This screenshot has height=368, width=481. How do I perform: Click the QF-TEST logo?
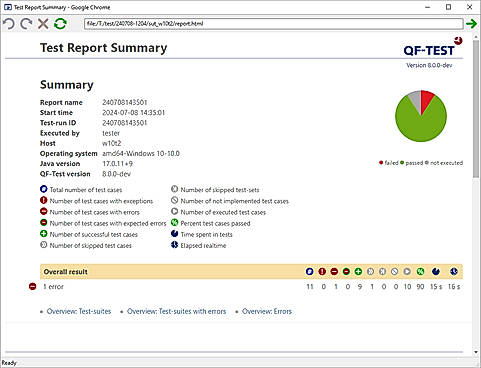(x=432, y=47)
